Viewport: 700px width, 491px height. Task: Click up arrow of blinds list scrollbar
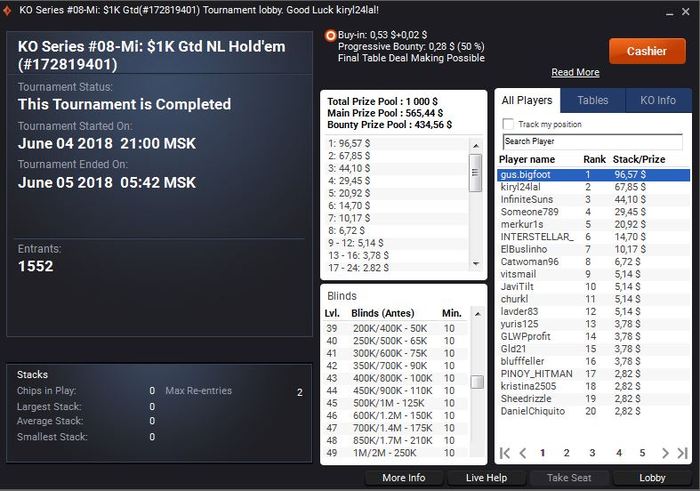pos(478,314)
